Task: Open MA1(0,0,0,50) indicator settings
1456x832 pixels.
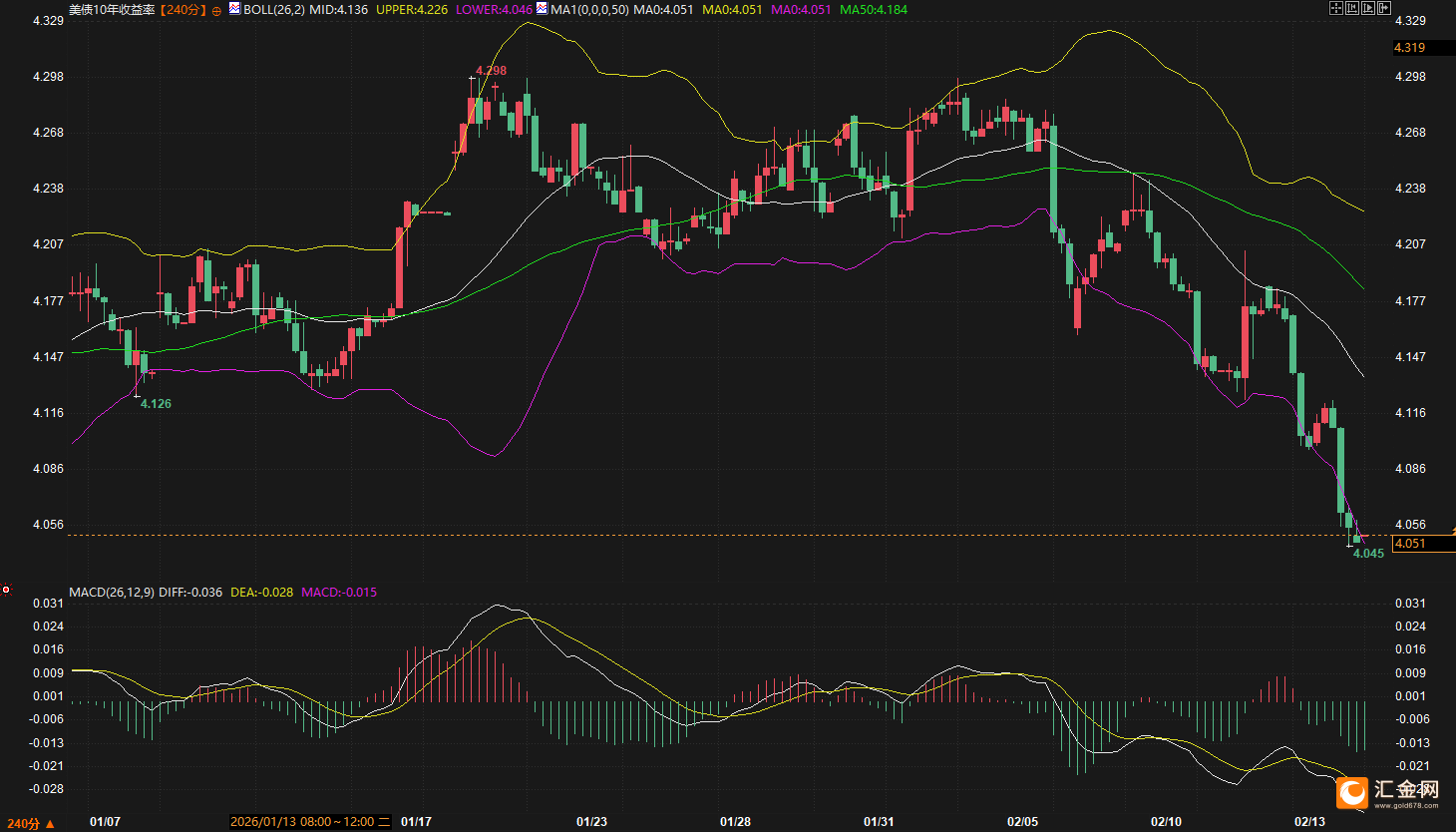Action: tap(589, 9)
